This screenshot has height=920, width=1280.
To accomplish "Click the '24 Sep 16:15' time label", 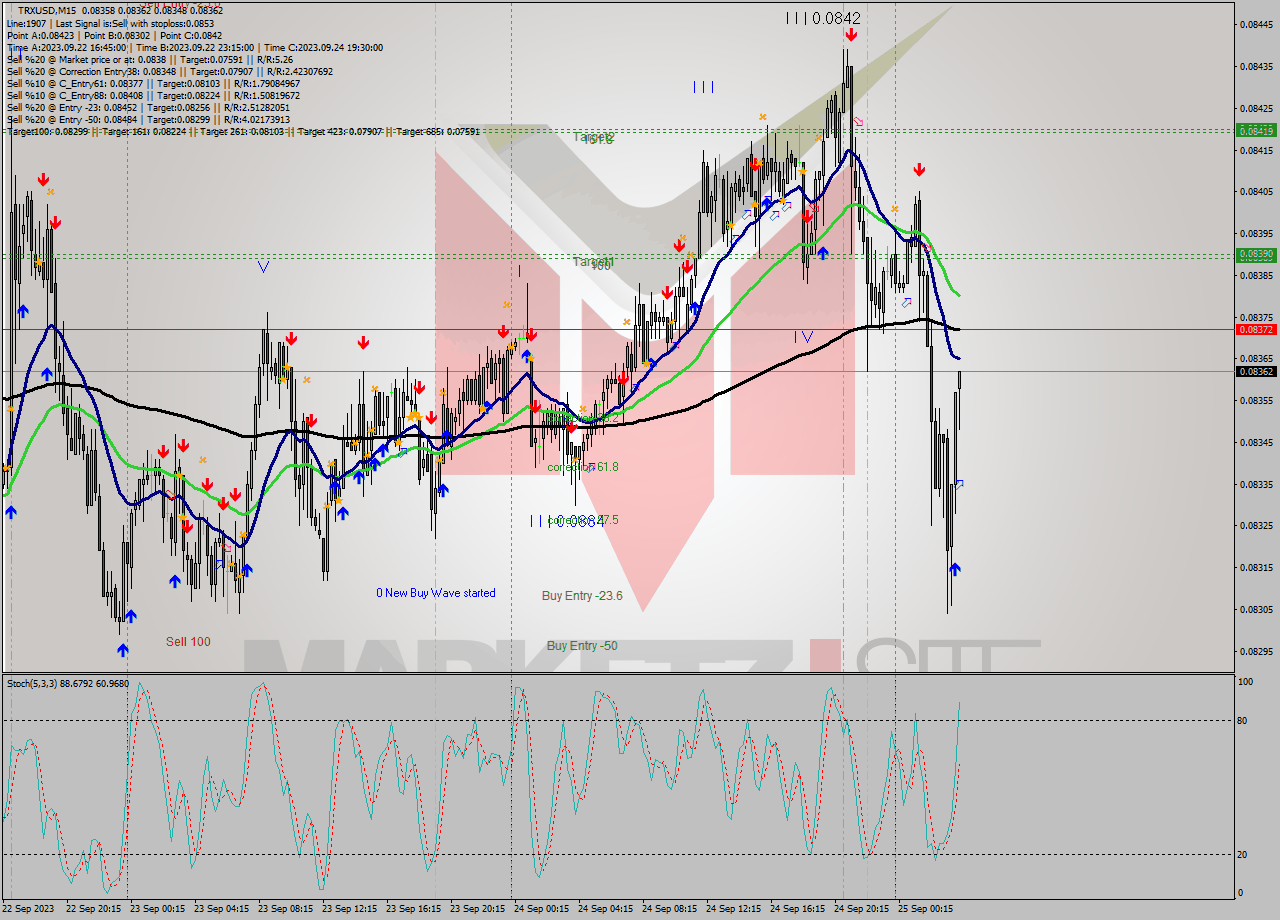I will tap(798, 909).
